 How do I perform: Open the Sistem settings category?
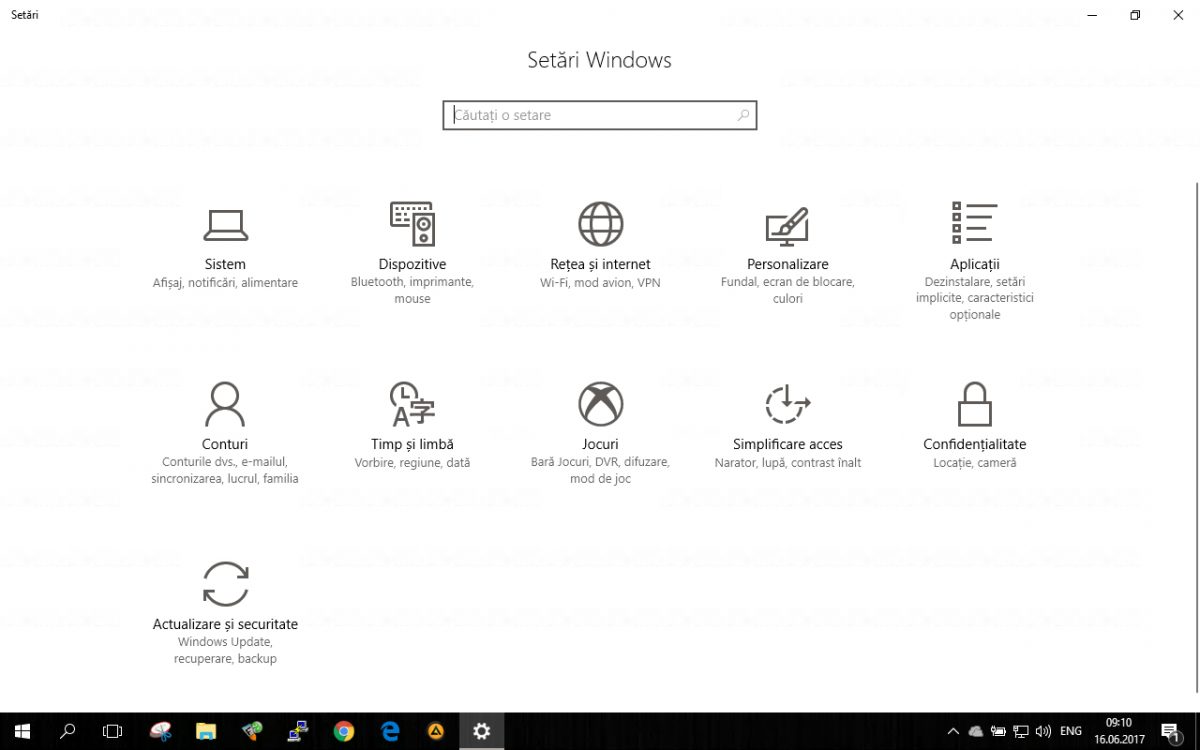225,246
